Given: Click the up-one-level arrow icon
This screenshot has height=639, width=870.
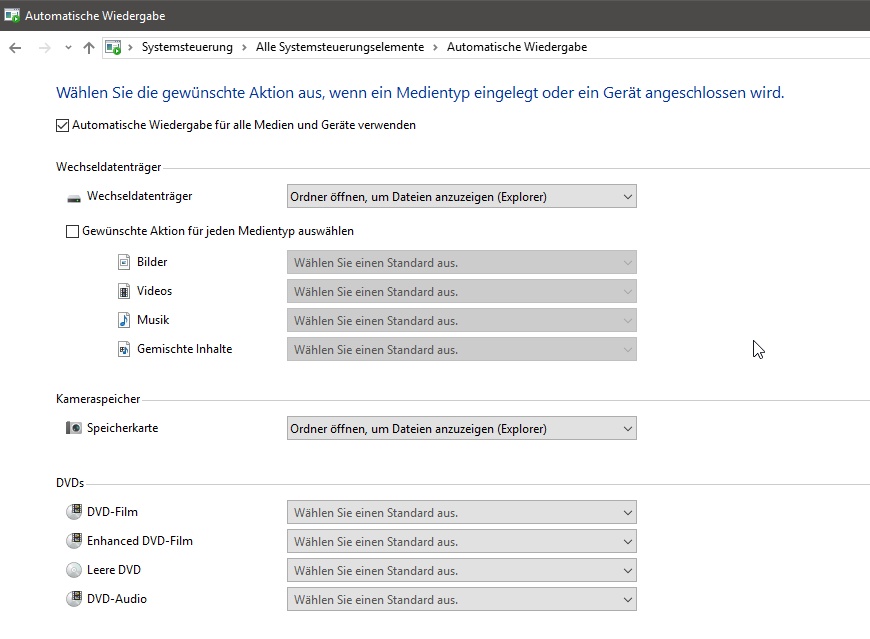Looking at the screenshot, I should click(89, 47).
